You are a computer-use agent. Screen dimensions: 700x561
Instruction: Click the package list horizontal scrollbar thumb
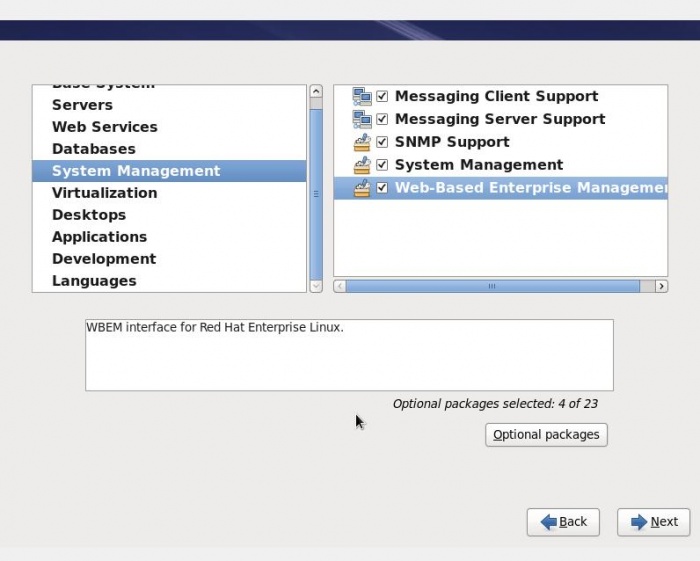pyautogui.click(x=492, y=286)
